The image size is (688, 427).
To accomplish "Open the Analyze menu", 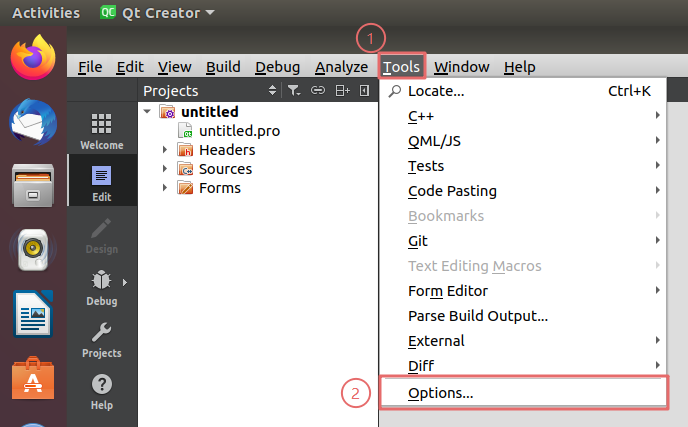I will (x=341, y=67).
